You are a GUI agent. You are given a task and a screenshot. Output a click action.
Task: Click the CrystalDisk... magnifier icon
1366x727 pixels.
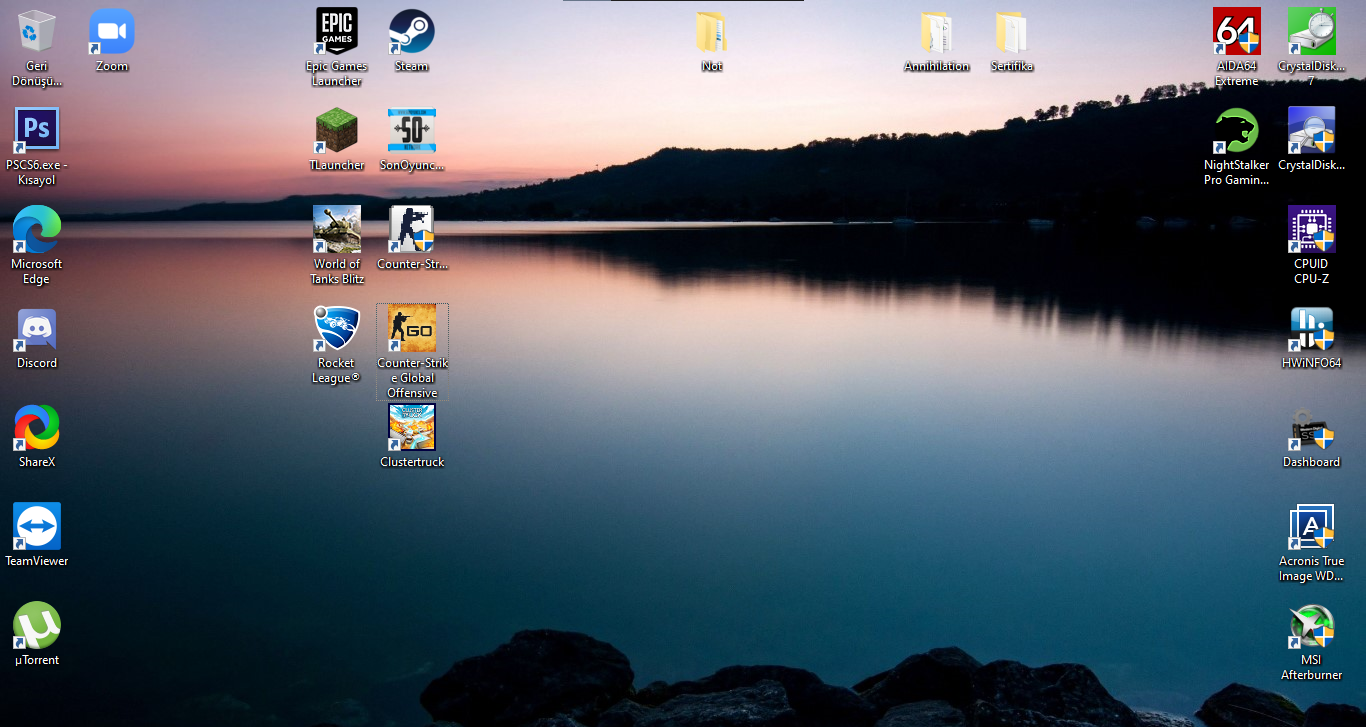[x=1312, y=131]
